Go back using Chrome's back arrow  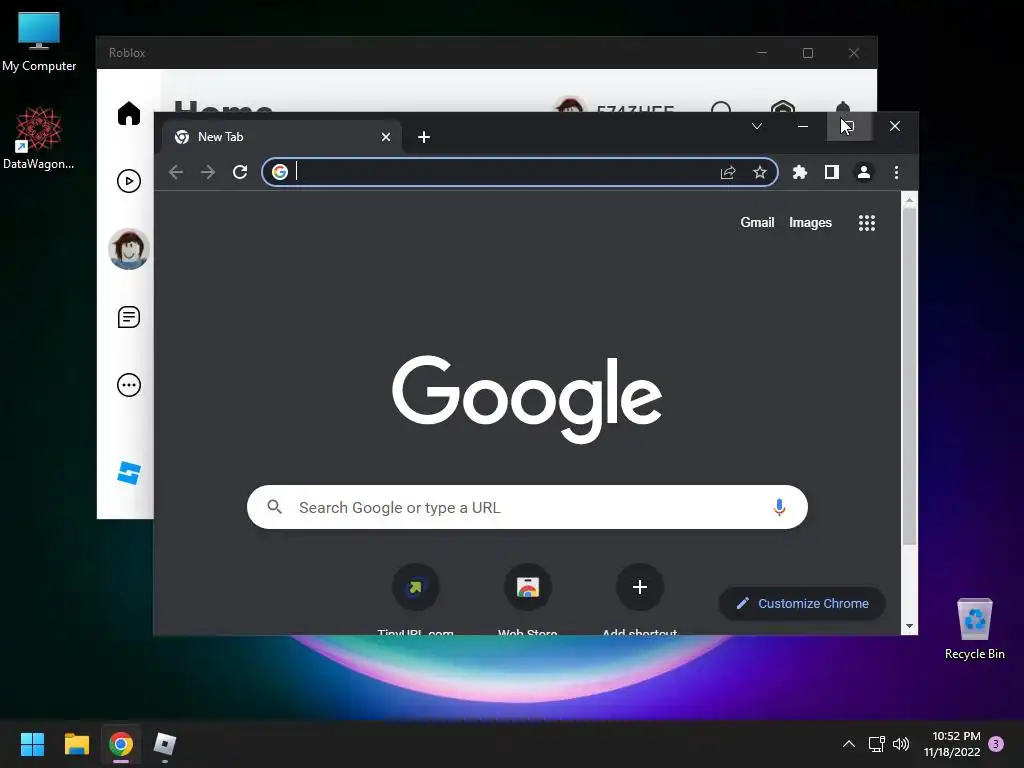tap(176, 172)
